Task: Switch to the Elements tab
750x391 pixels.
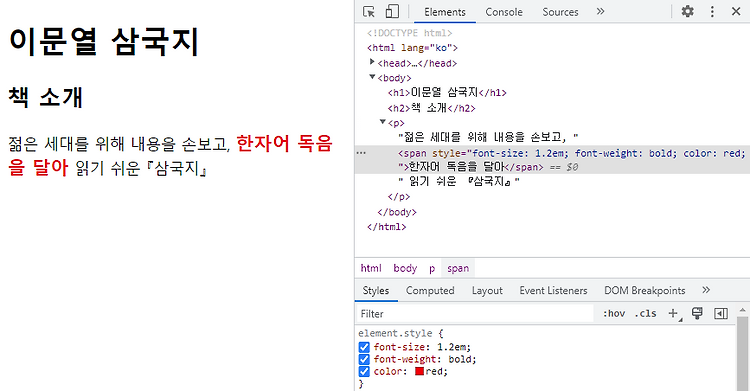Action: coord(445,12)
